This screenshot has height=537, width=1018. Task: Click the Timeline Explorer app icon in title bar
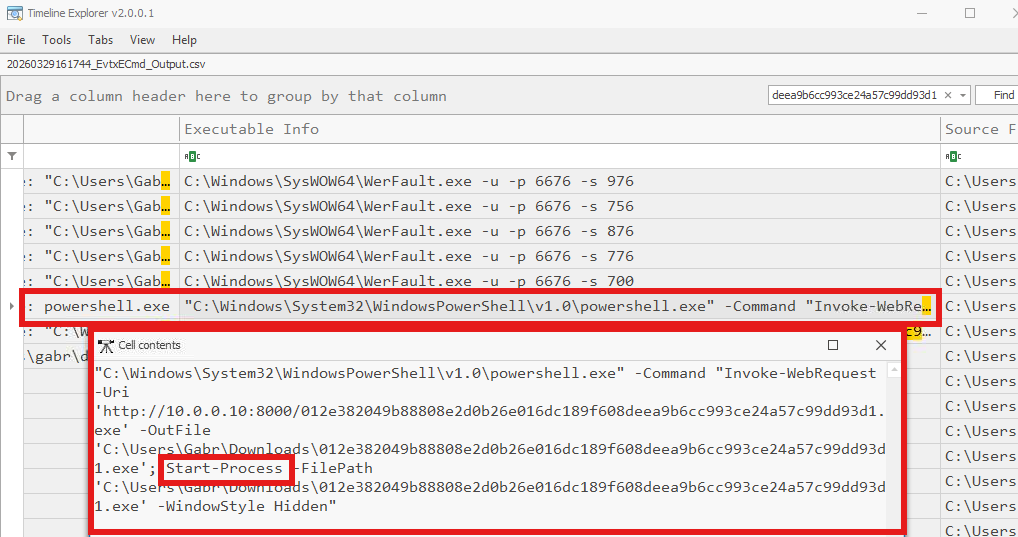coord(14,13)
